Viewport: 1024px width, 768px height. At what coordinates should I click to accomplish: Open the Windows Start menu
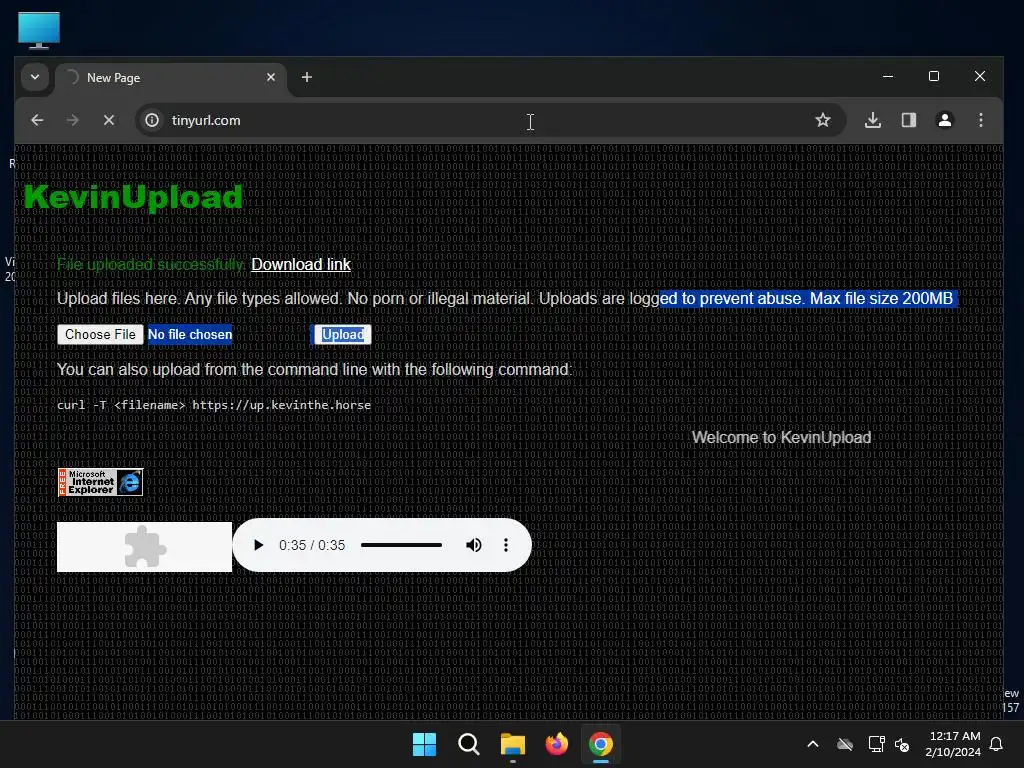[424, 744]
